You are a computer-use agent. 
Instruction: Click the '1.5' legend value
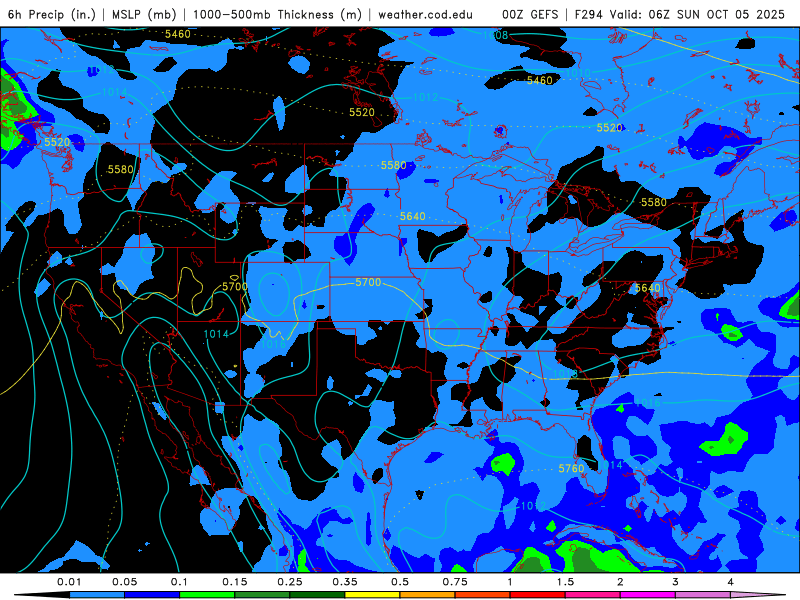point(565,582)
